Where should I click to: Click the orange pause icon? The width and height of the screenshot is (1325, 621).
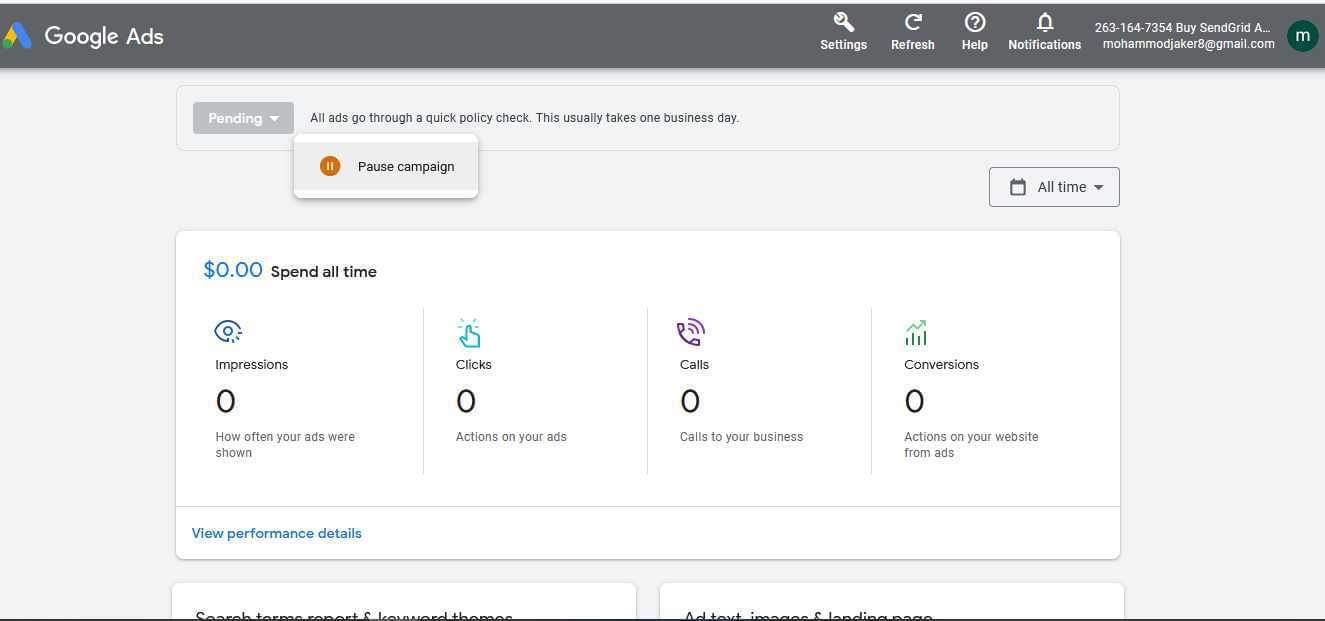[x=330, y=166]
